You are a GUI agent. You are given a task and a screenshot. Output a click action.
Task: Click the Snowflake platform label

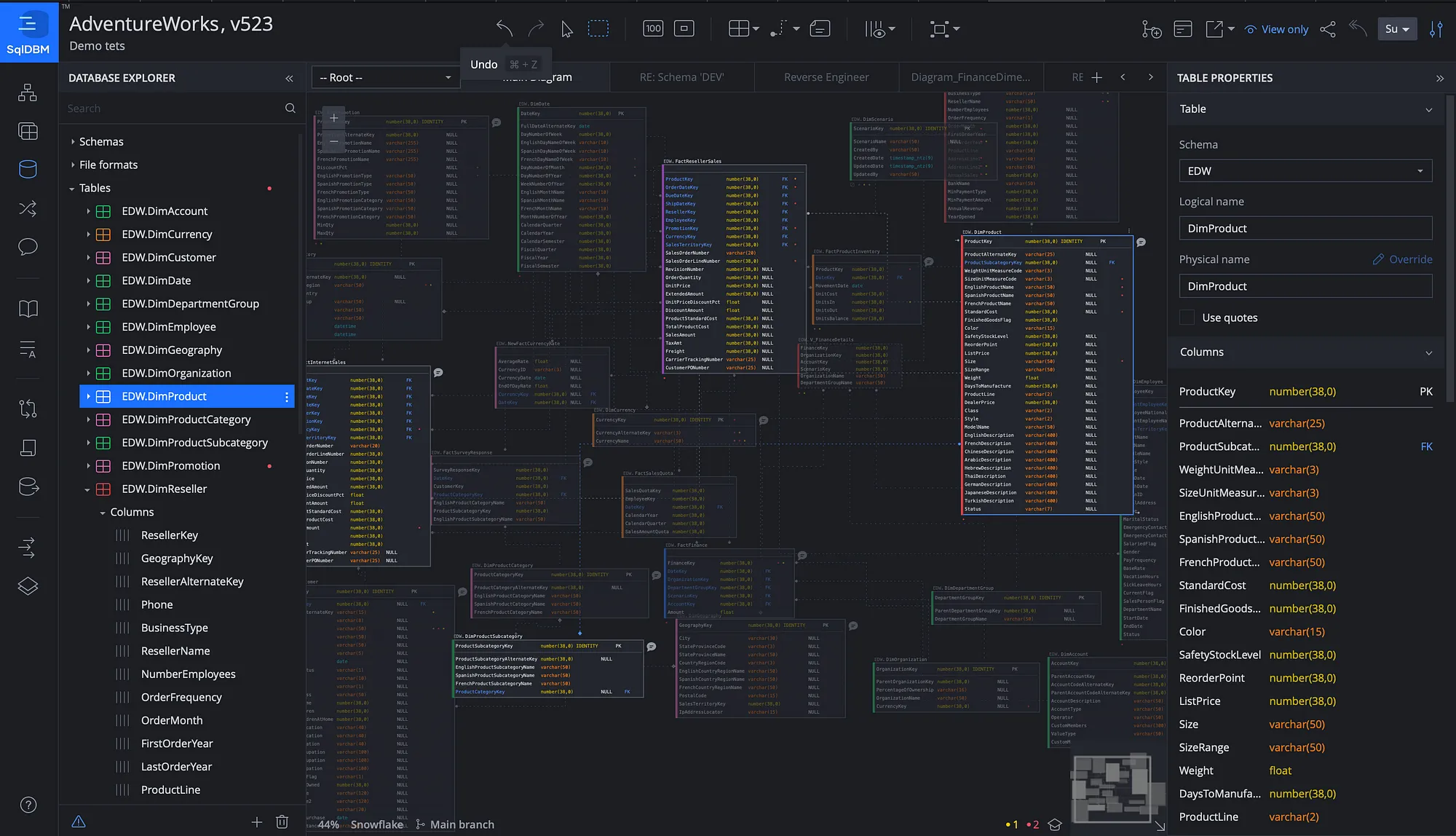pos(376,824)
